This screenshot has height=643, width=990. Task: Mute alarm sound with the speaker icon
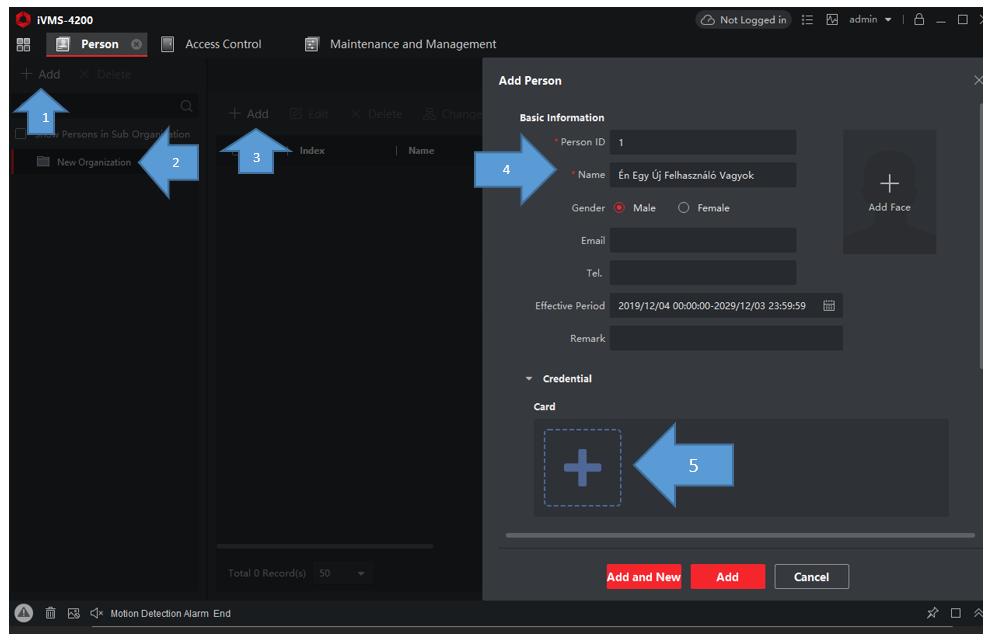(x=97, y=613)
